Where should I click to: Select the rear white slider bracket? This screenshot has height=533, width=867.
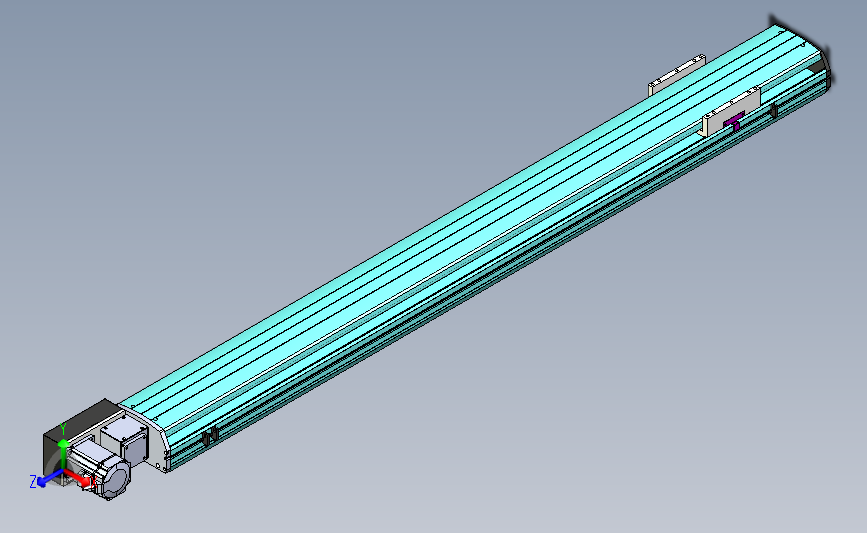tap(677, 74)
